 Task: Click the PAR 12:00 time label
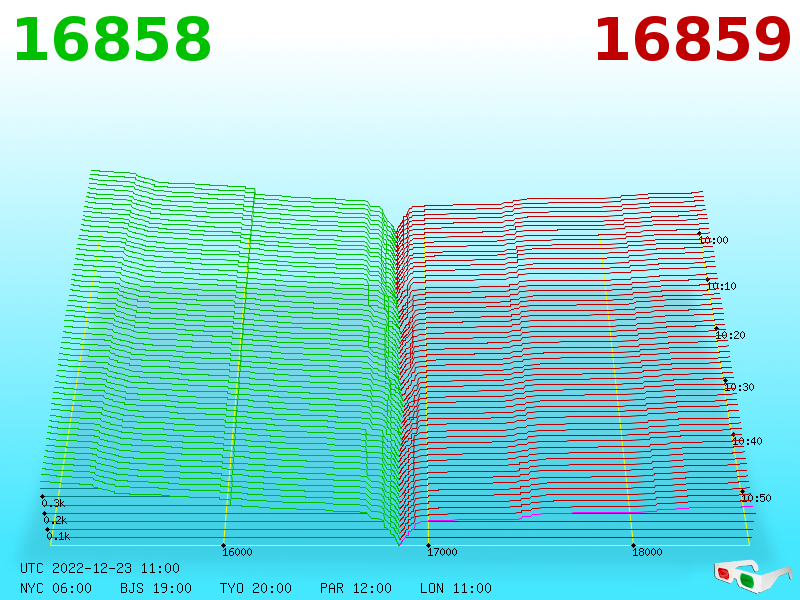(x=356, y=588)
